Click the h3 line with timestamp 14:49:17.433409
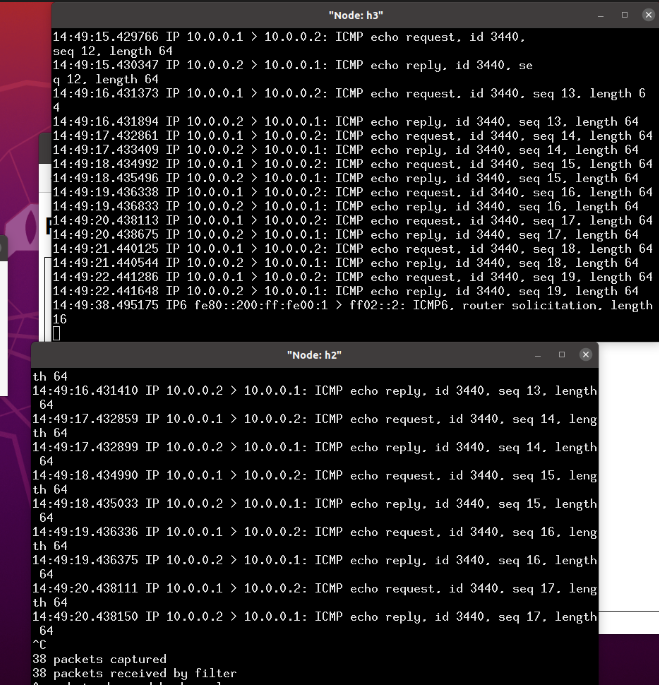Image resolution: width=659 pixels, height=686 pixels. pyautogui.click(x=346, y=150)
